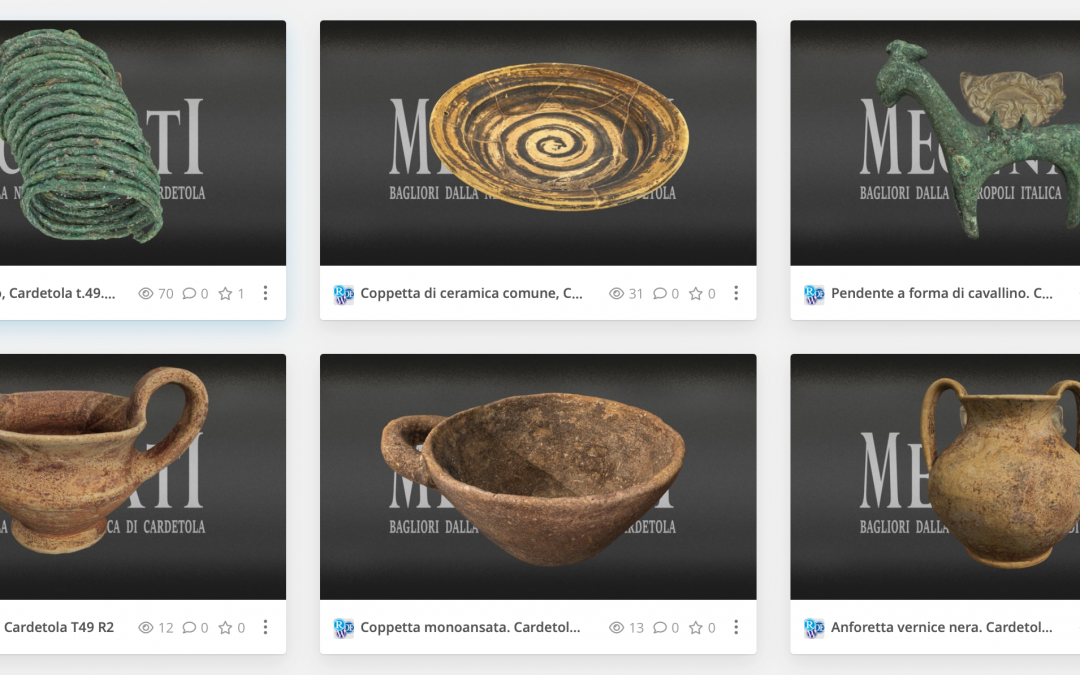Open the spiral-painted bowl thumbnail
This screenshot has height=675, width=1080.
[x=538, y=143]
